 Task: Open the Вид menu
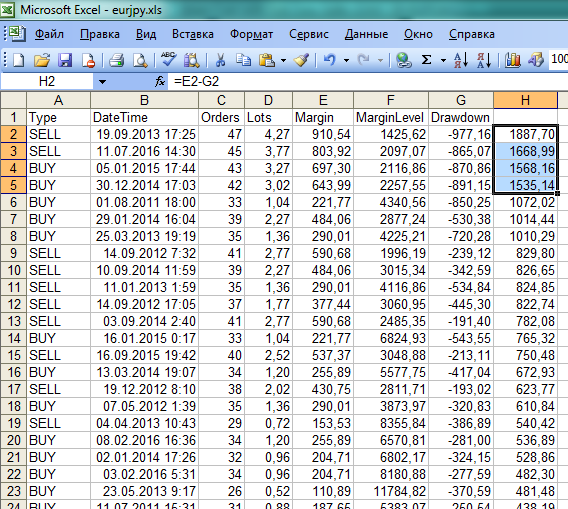coord(146,34)
